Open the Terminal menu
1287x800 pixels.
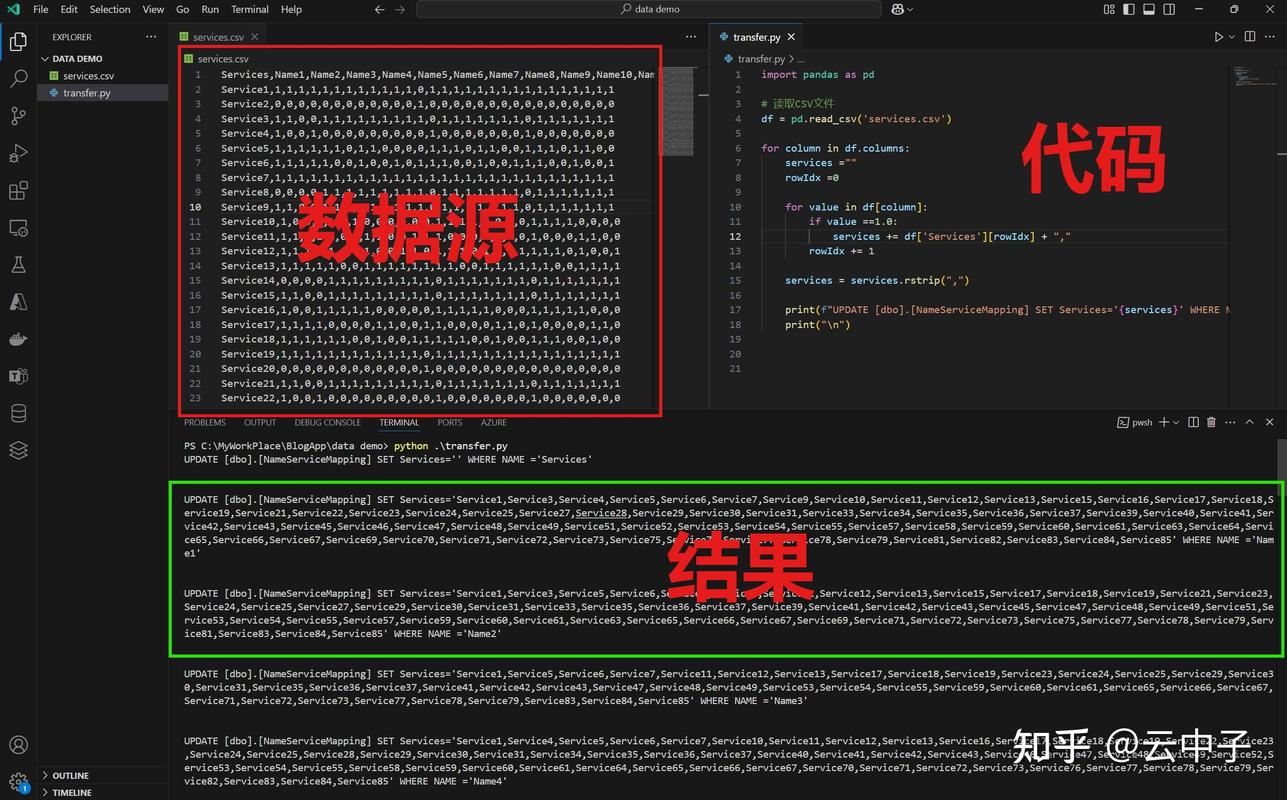pyautogui.click(x=250, y=9)
